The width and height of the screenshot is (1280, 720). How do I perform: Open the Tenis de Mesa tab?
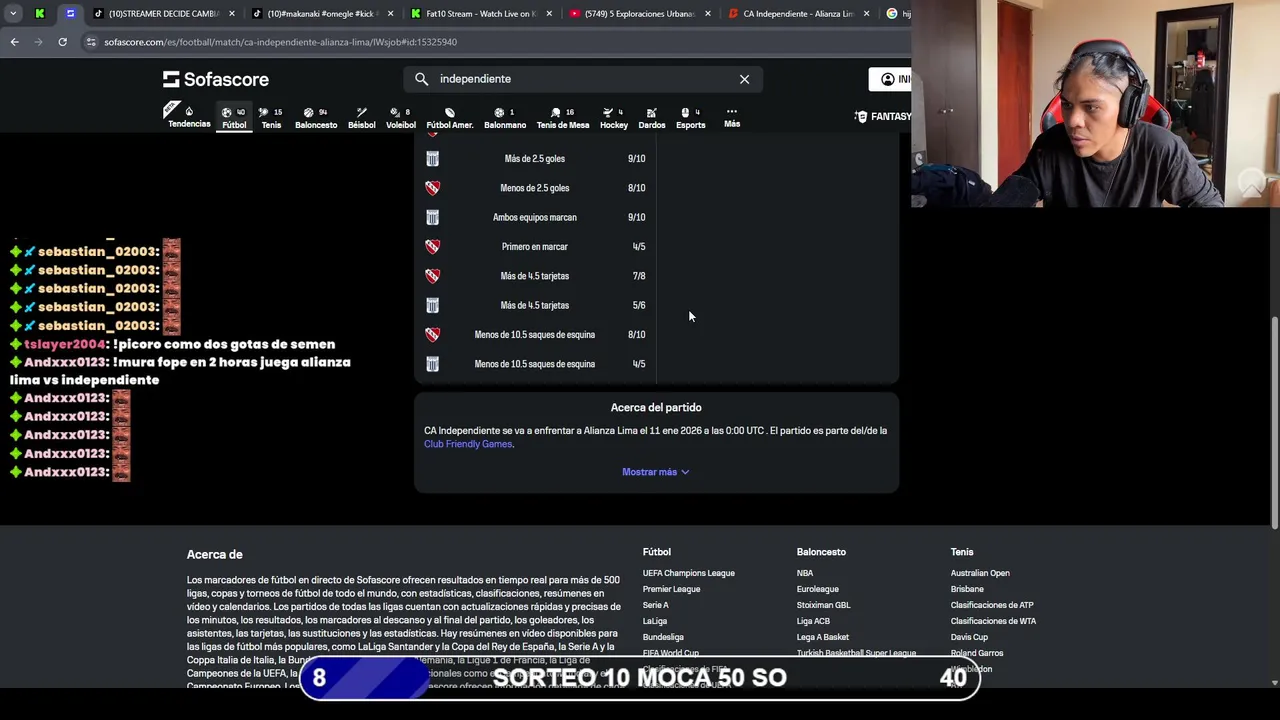563,118
